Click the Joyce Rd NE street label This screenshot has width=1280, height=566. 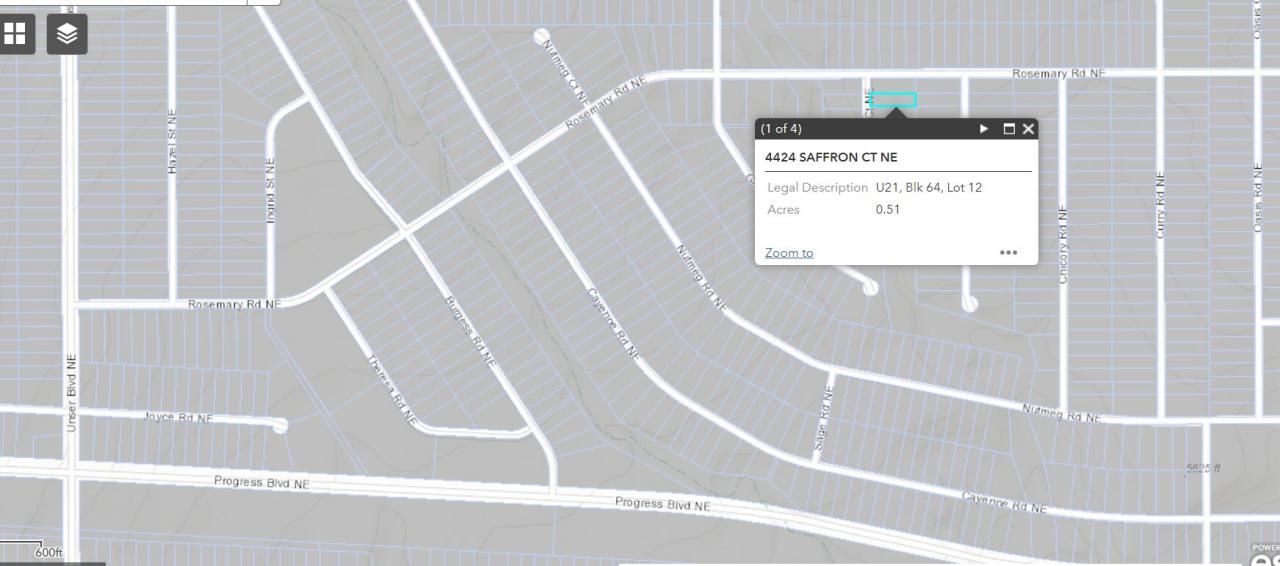[179, 417]
